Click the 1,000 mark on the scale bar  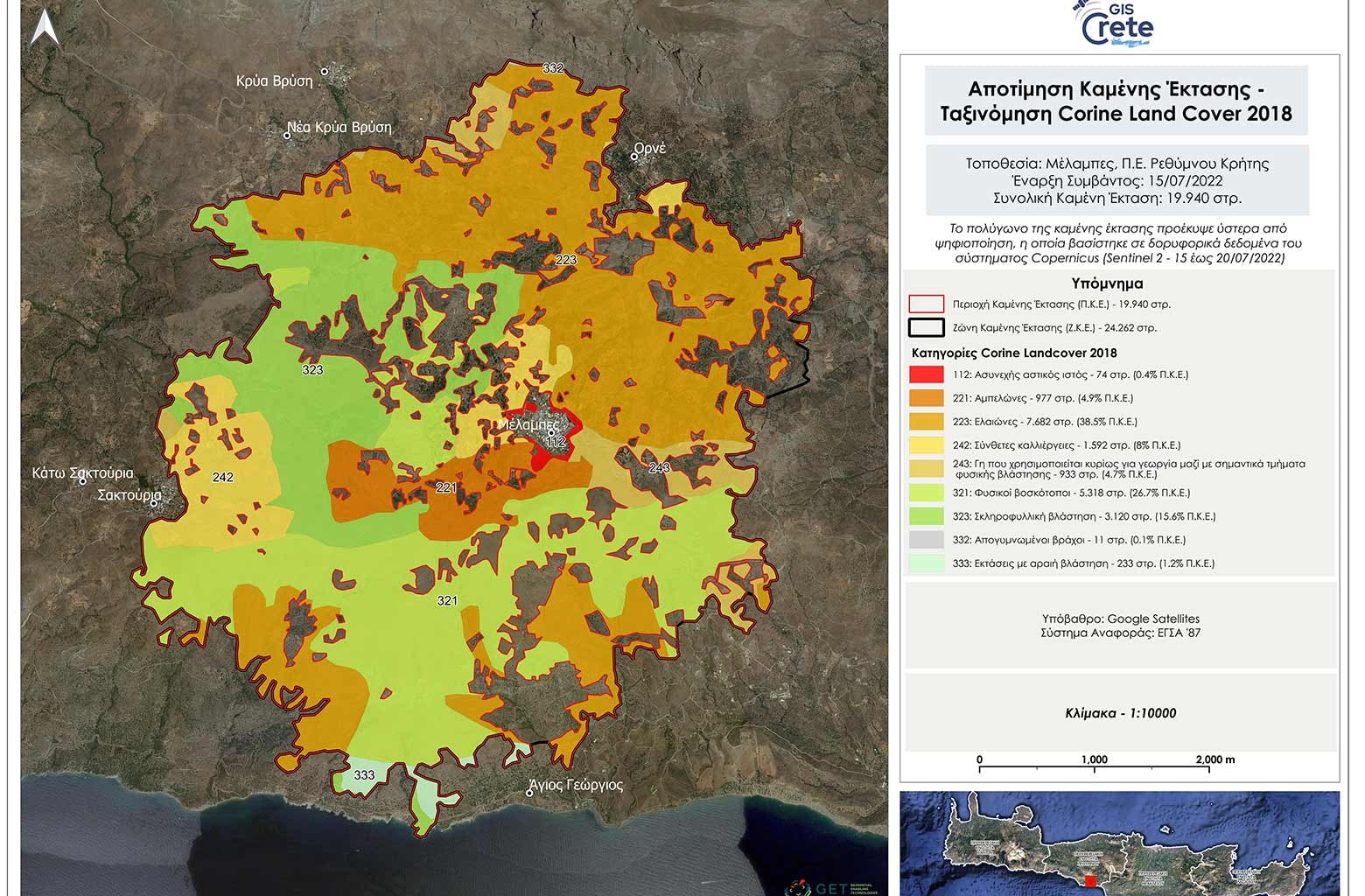tap(1094, 759)
